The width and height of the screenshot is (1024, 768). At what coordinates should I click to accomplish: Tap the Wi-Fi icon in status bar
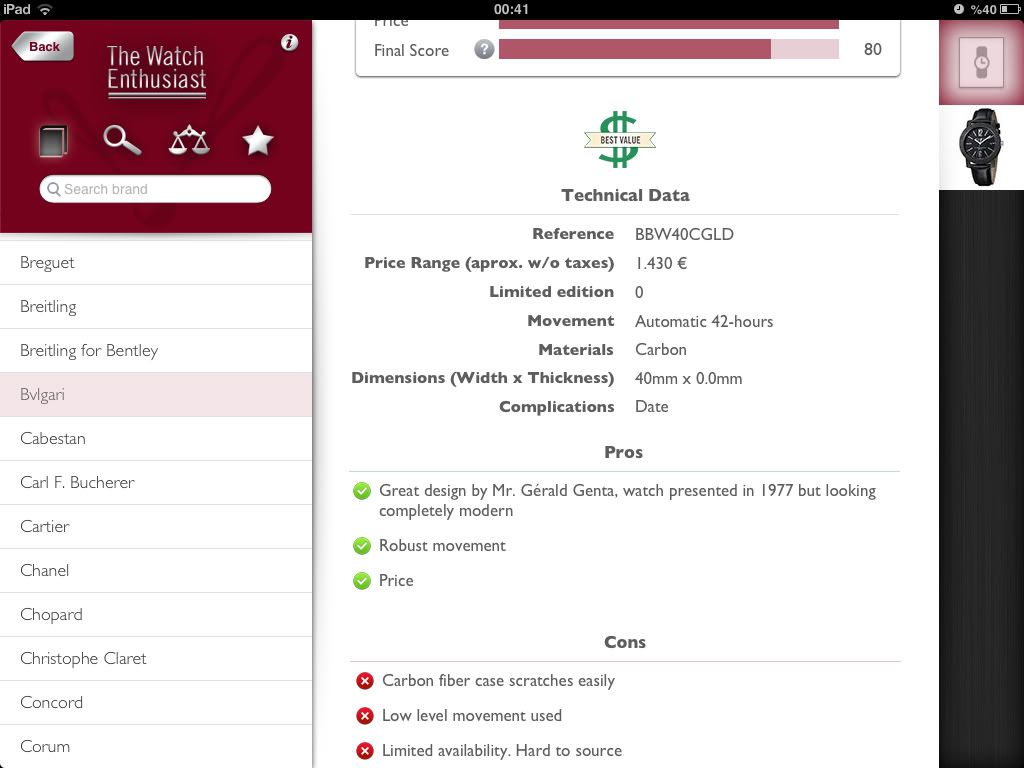[45, 9]
